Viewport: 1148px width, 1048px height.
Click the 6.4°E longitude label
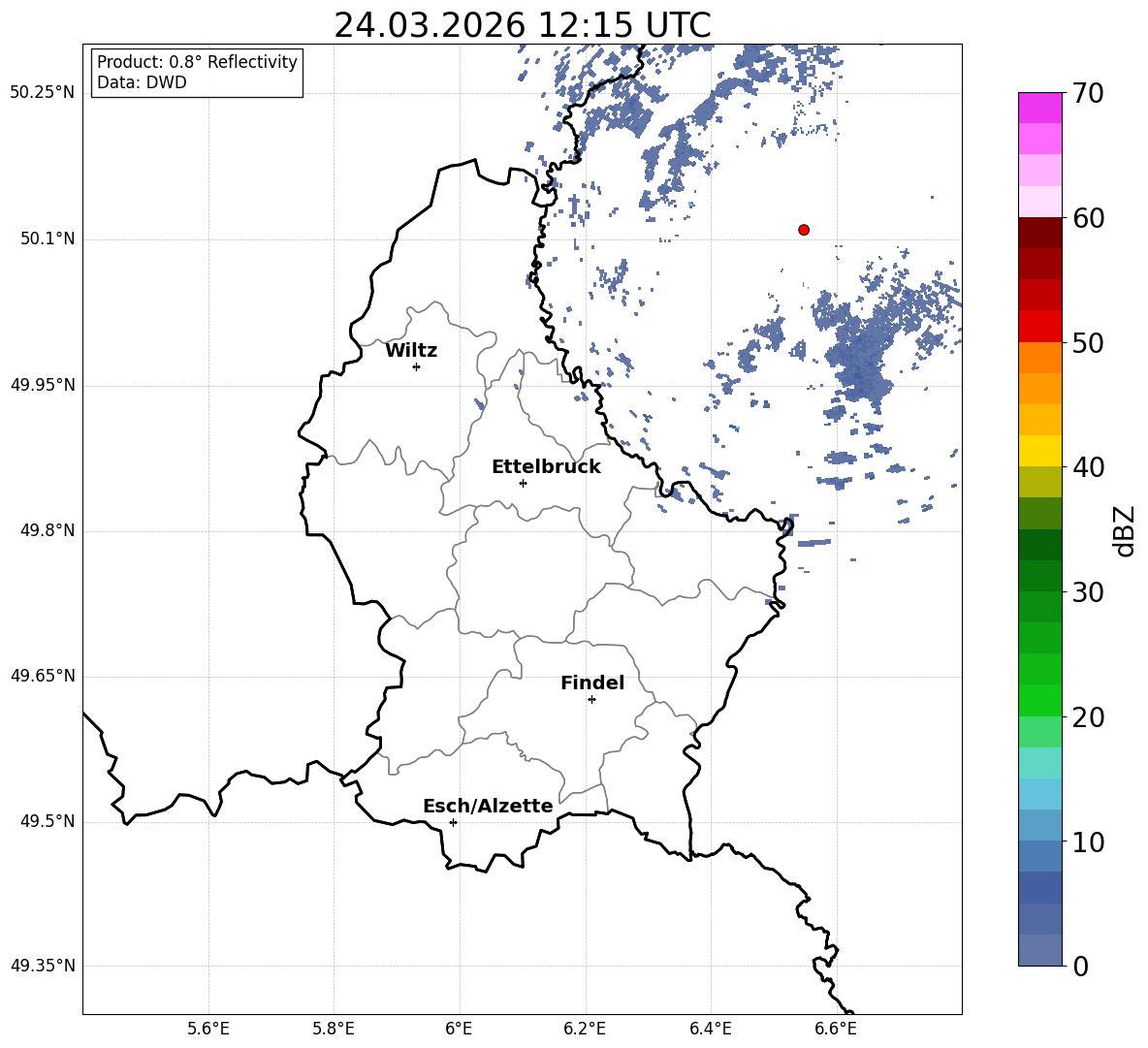click(710, 1029)
